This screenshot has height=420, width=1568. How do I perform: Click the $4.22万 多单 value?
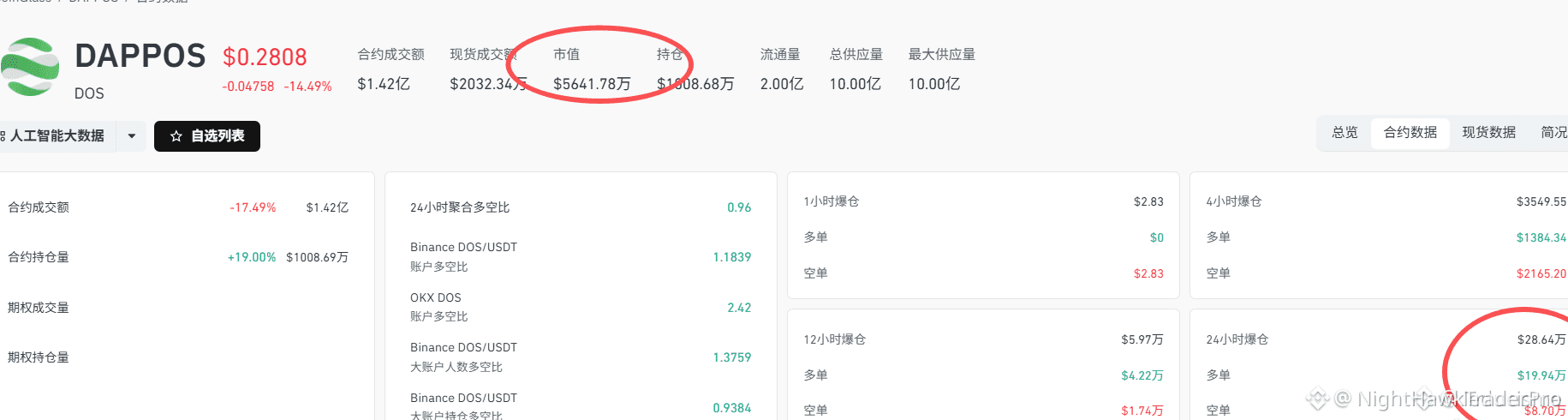pyautogui.click(x=1142, y=375)
